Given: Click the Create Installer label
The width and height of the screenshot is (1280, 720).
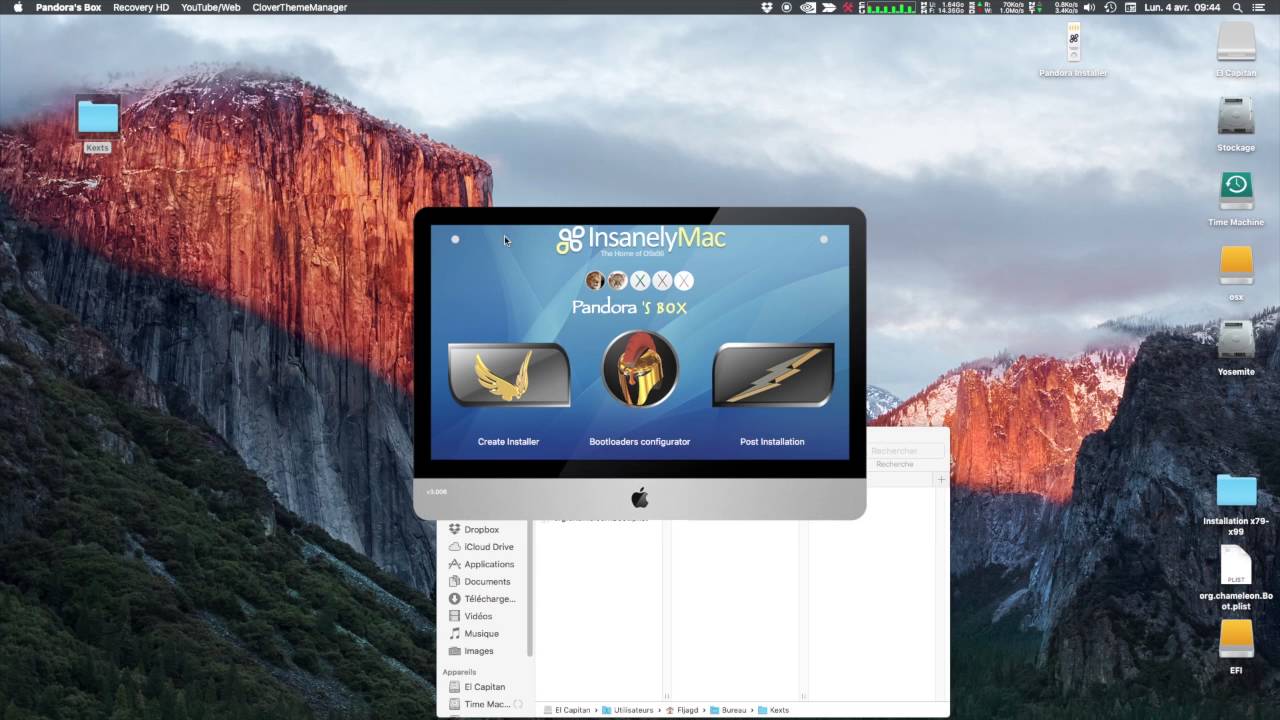Looking at the screenshot, I should coord(508,441).
